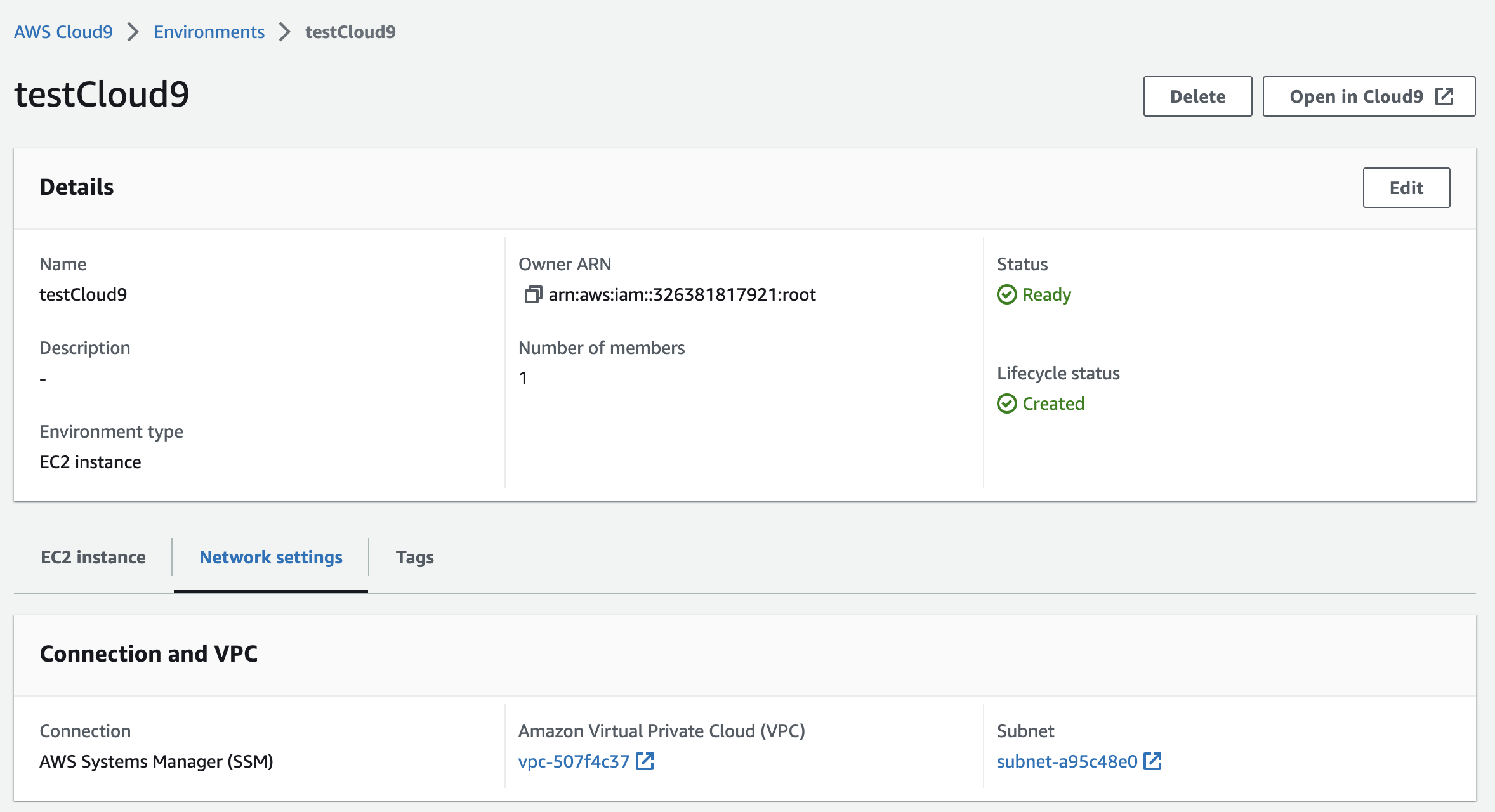Image resolution: width=1495 pixels, height=812 pixels.
Task: Click the external link icon beside vpc-507f4c37
Action: [x=645, y=761]
